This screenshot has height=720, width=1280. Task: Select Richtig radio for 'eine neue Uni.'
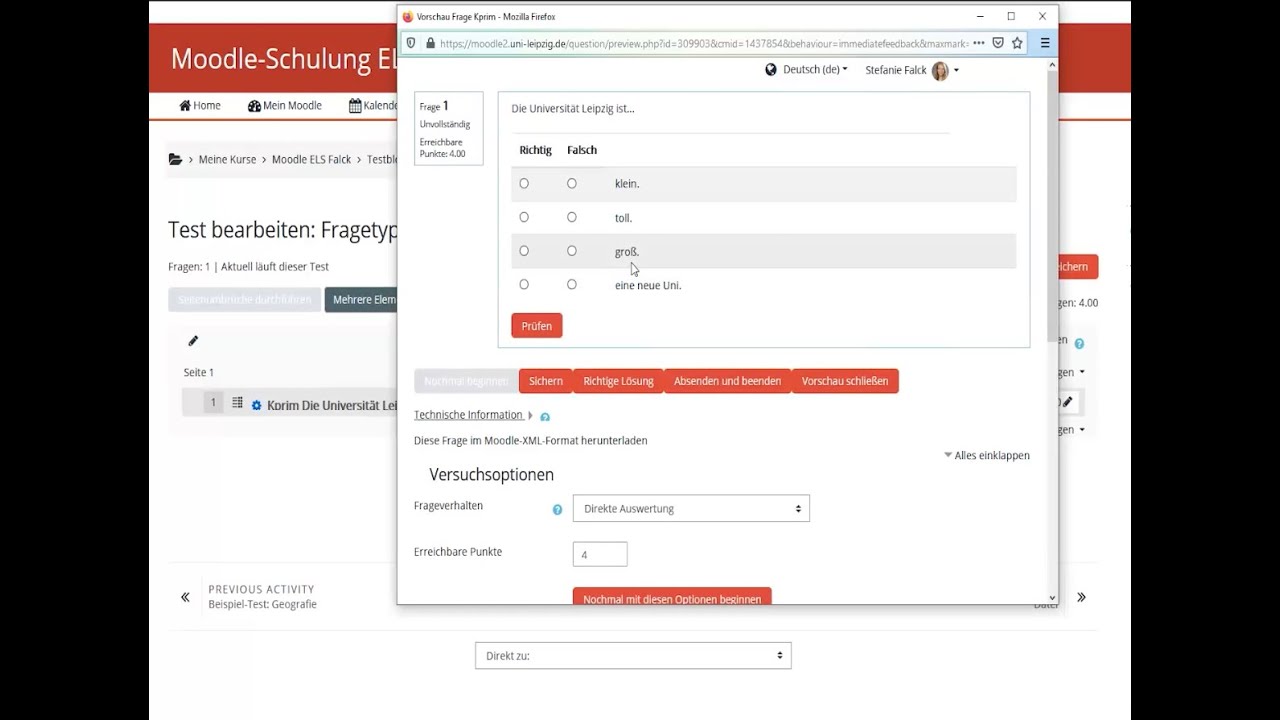coord(524,285)
